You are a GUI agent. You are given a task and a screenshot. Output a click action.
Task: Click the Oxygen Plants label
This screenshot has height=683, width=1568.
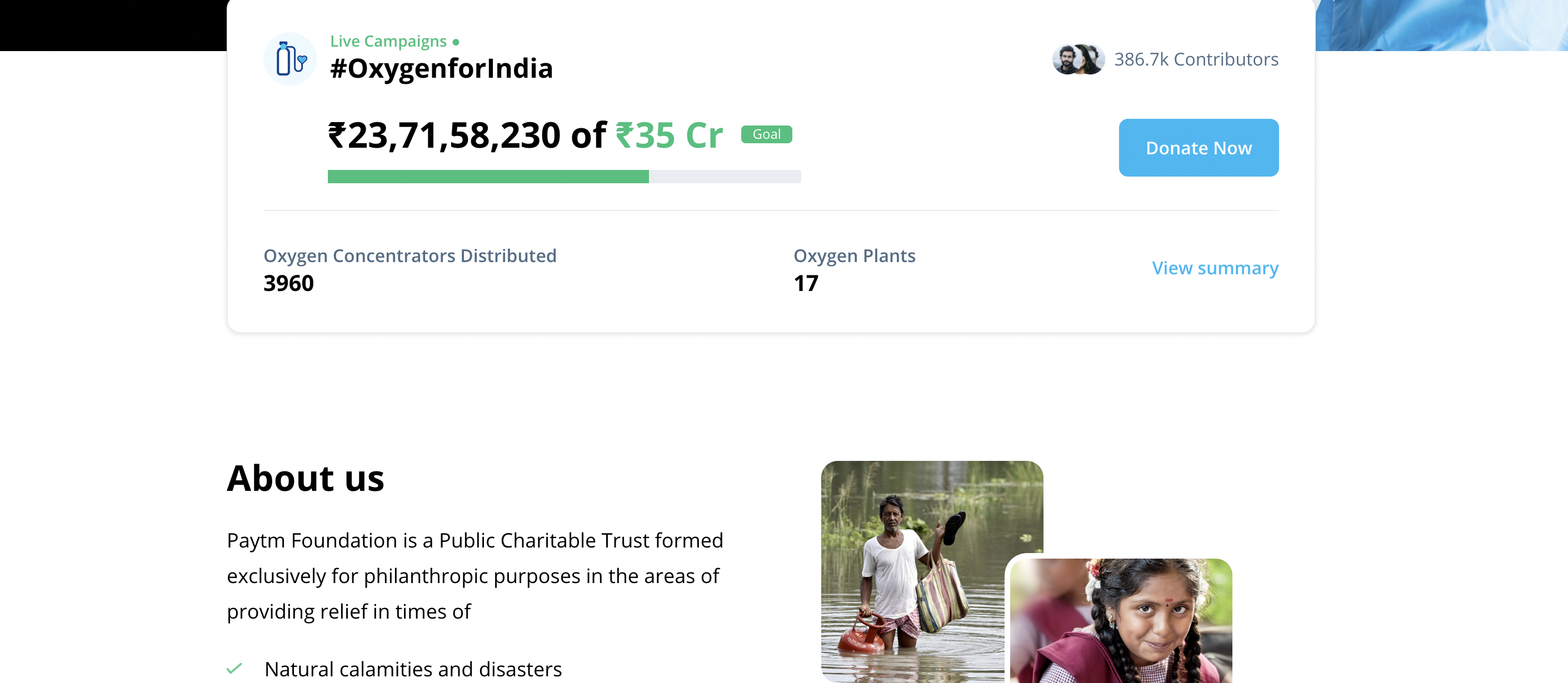(x=854, y=256)
